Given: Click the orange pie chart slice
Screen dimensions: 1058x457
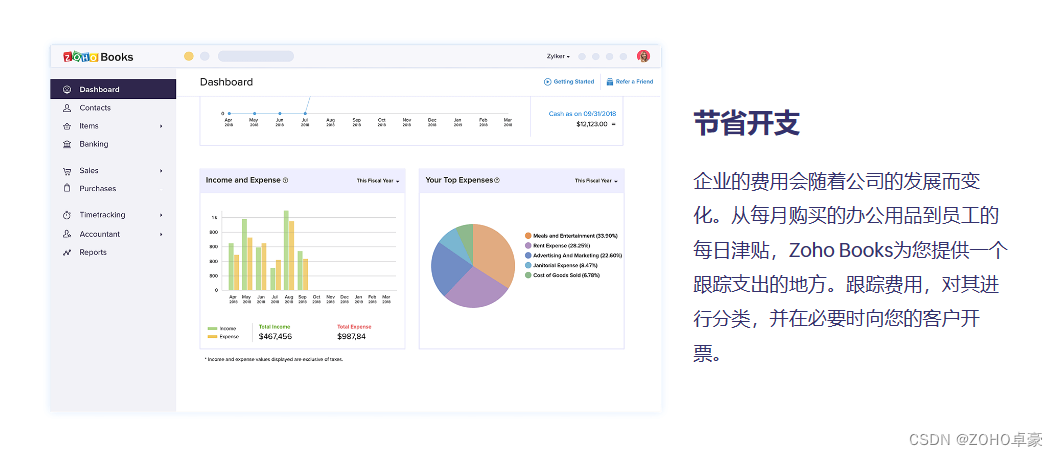Looking at the screenshot, I should point(496,253).
